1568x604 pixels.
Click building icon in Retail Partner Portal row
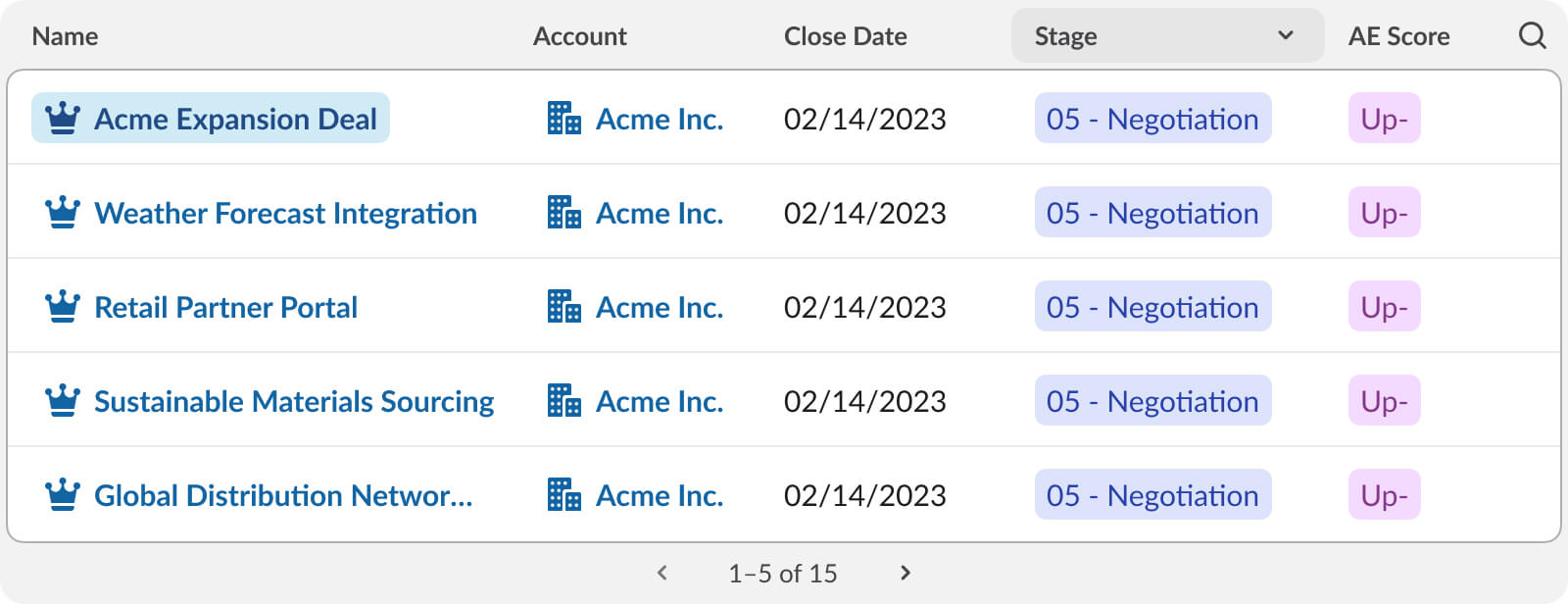tap(563, 307)
